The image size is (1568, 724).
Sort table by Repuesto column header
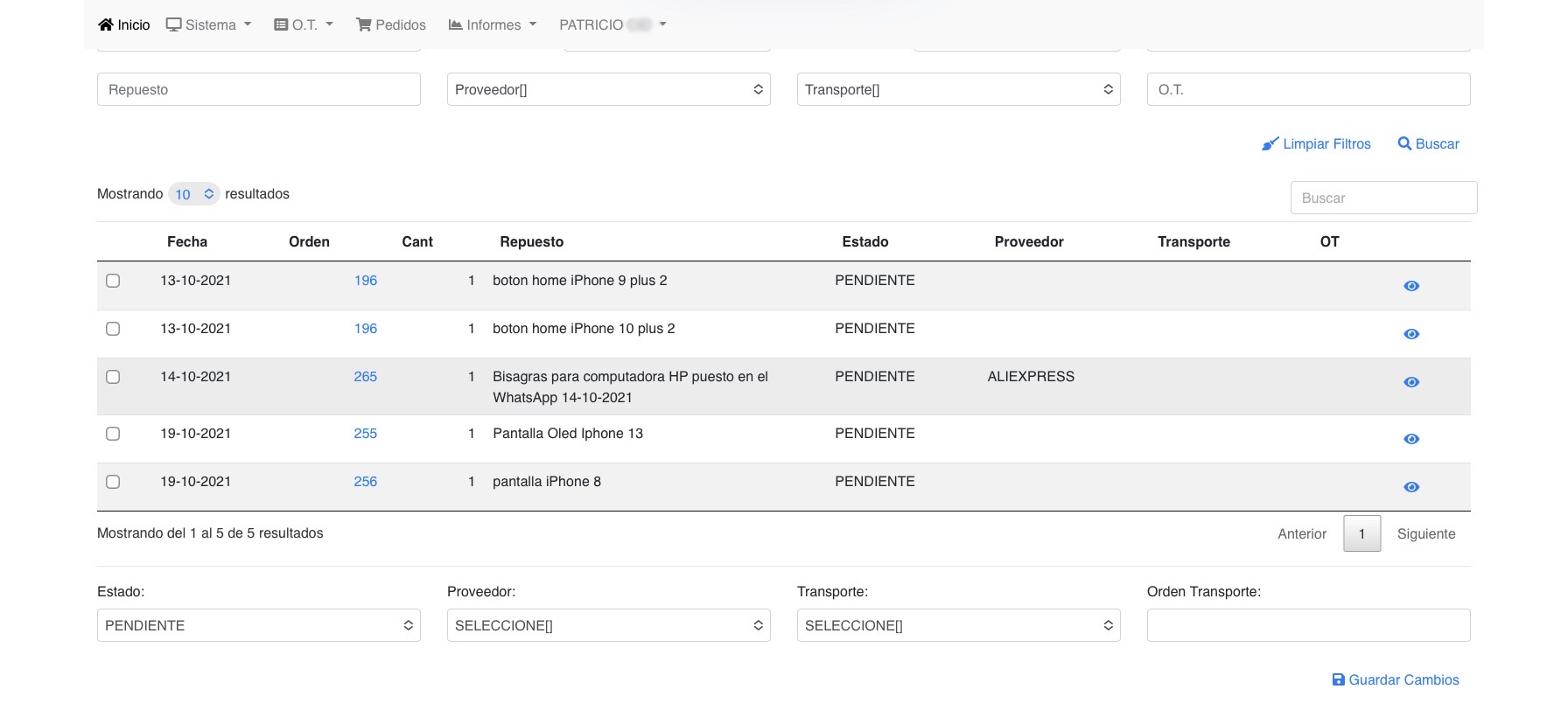[x=532, y=241]
